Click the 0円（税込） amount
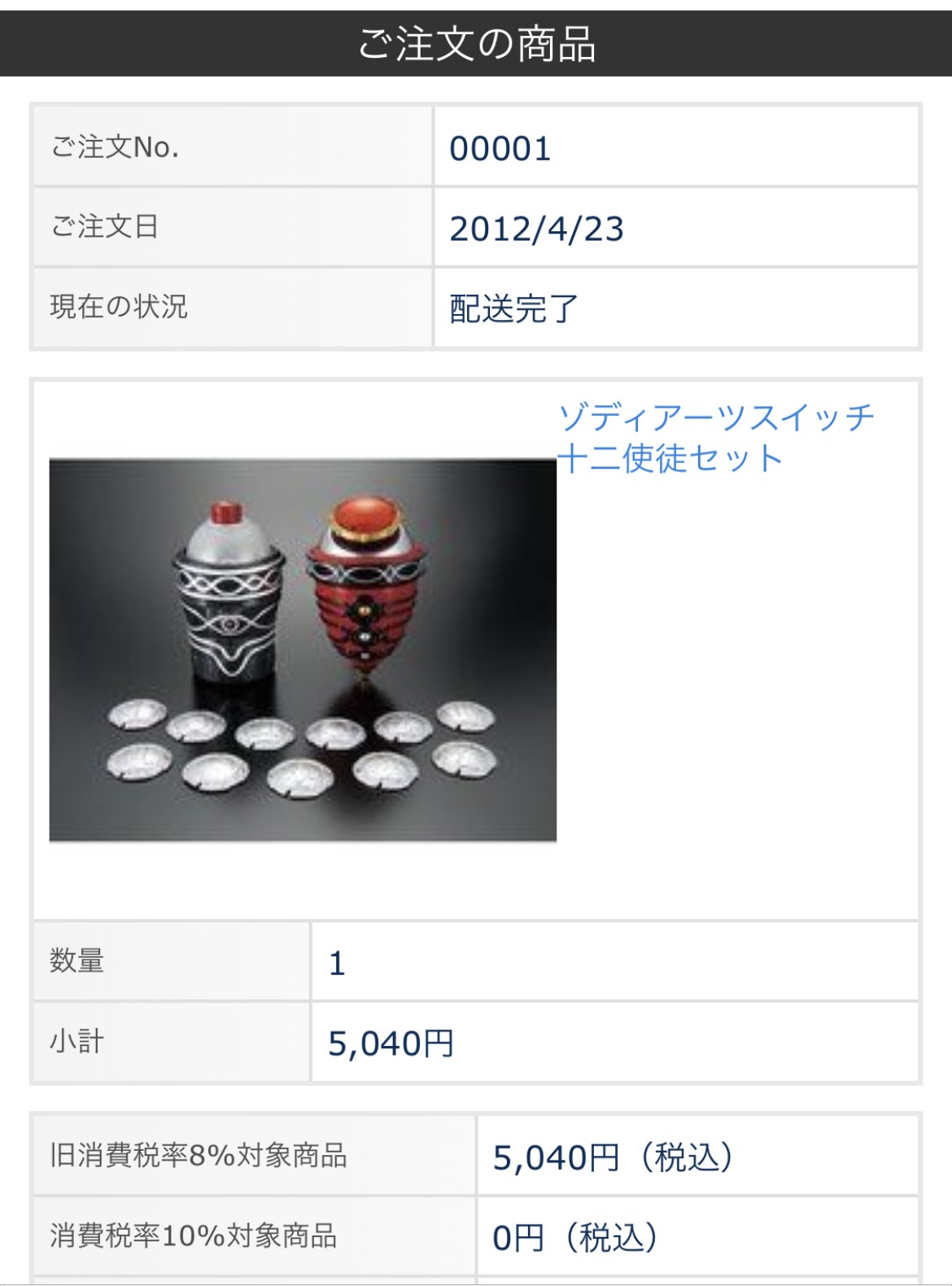 (576, 1238)
